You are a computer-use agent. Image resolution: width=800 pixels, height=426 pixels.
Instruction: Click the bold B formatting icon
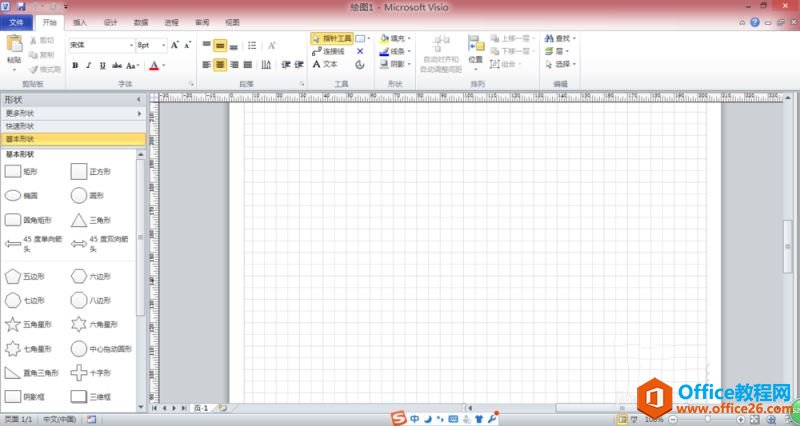point(76,65)
